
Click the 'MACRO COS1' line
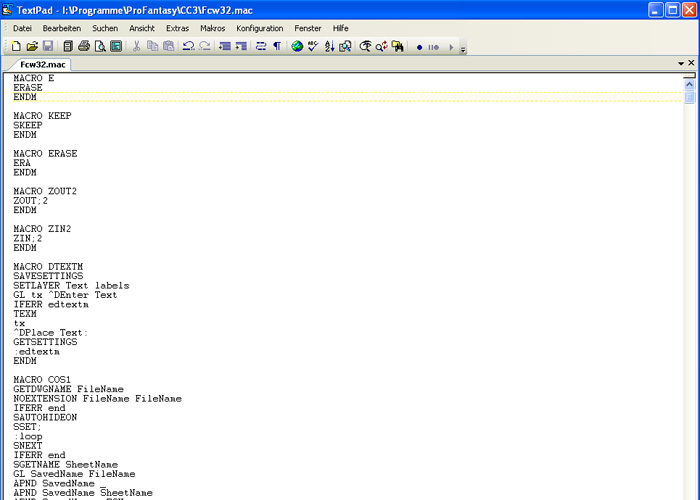click(42, 379)
